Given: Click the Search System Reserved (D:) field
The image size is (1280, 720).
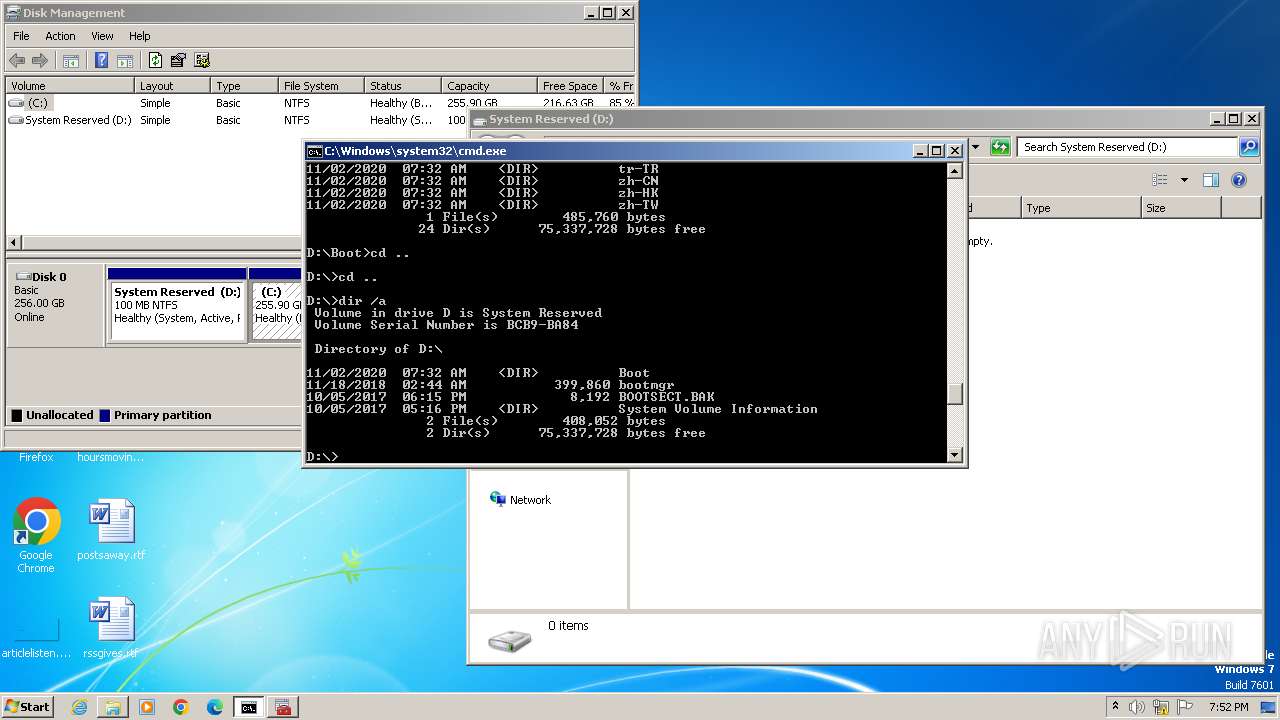Looking at the screenshot, I should click(x=1128, y=147).
